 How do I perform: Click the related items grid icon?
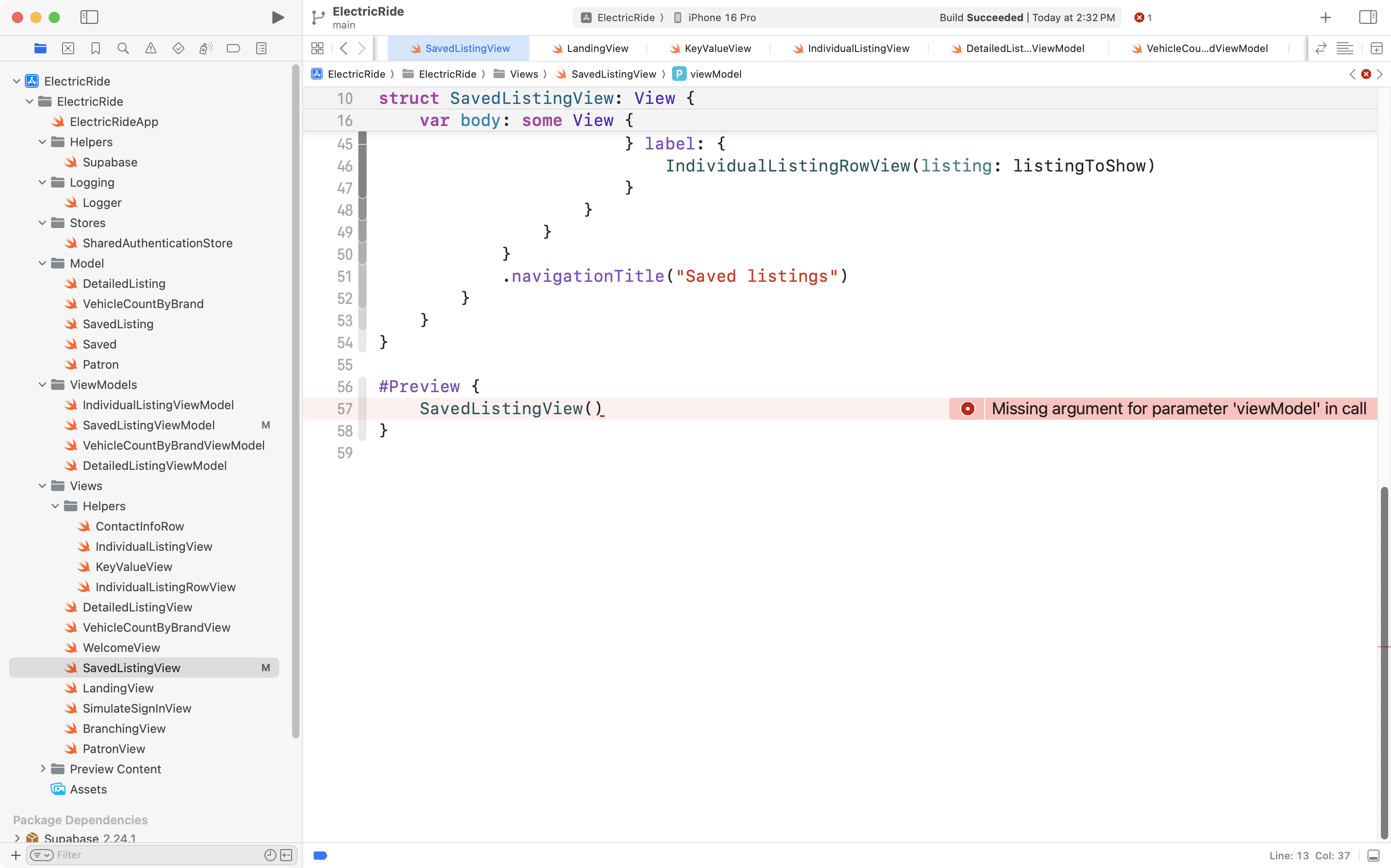(x=317, y=48)
